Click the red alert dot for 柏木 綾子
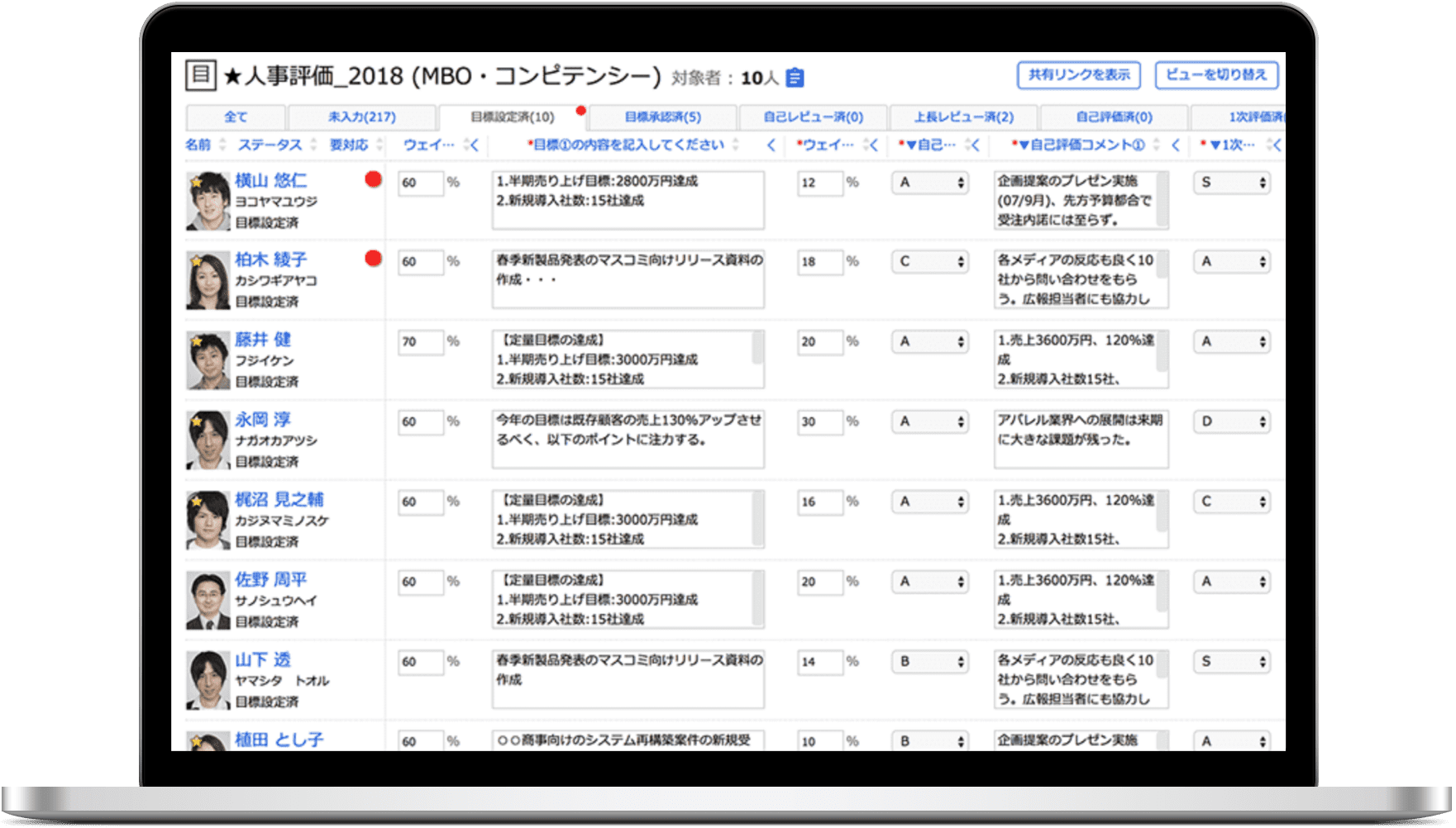 373,259
